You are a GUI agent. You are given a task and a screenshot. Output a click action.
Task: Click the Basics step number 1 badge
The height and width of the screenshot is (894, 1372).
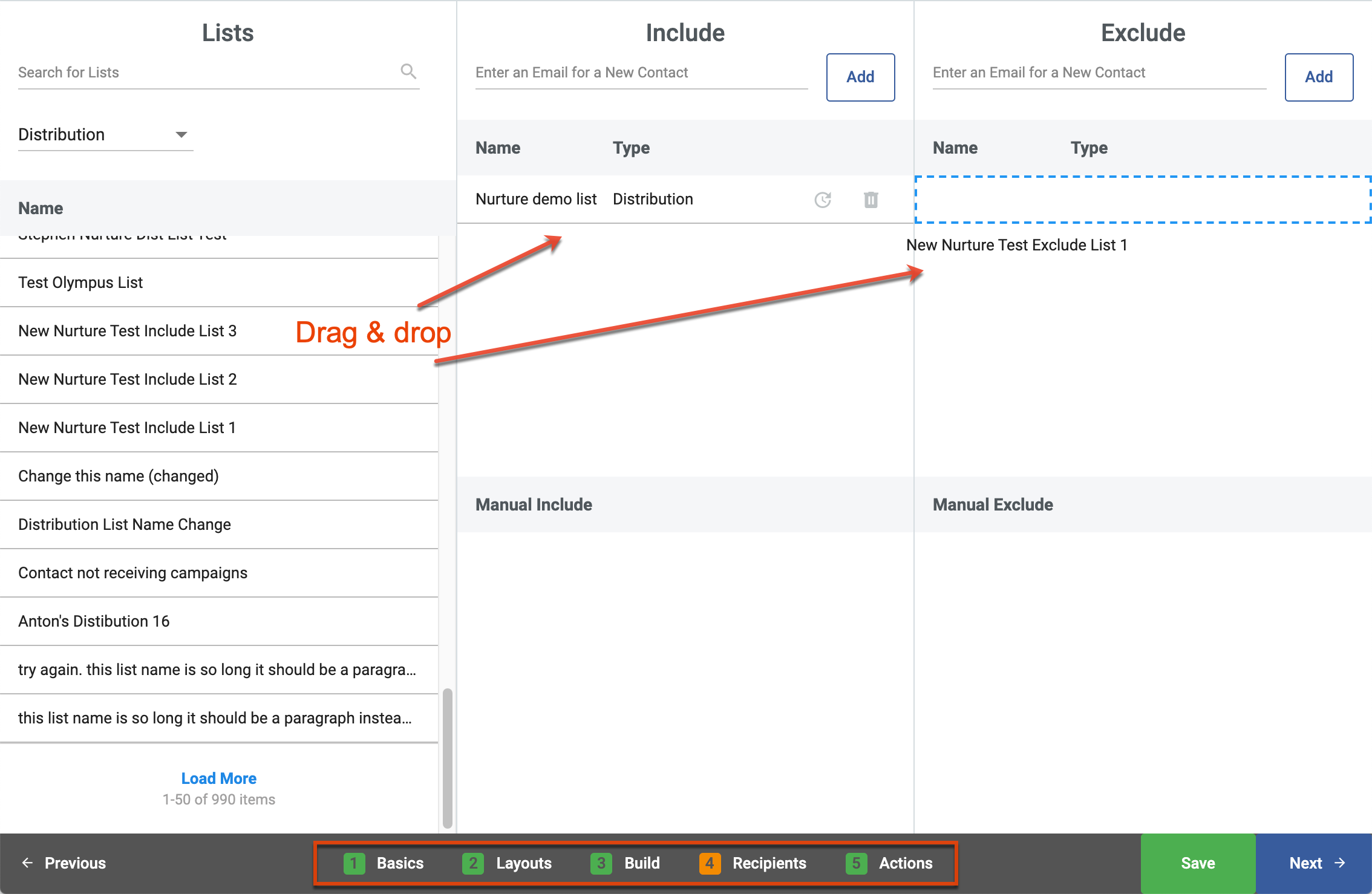coord(354,863)
